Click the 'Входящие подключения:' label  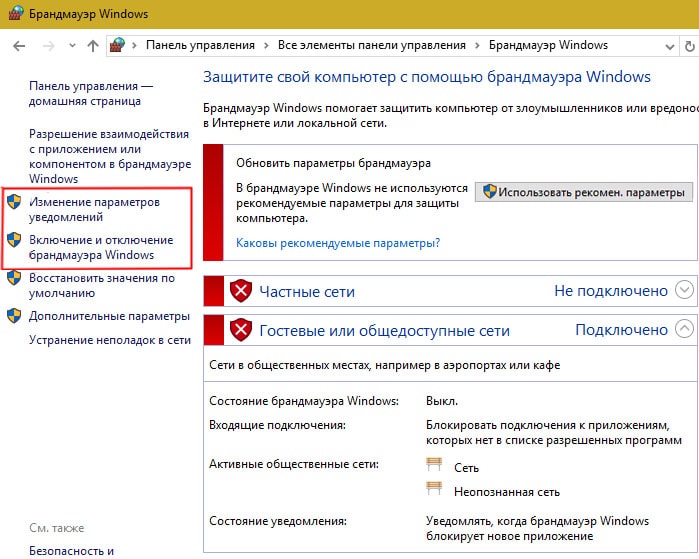[x=277, y=425]
